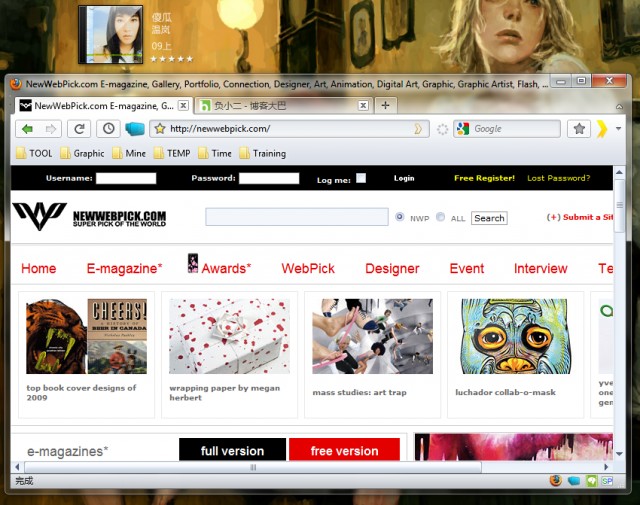Open the Lost Password? link

point(558,178)
